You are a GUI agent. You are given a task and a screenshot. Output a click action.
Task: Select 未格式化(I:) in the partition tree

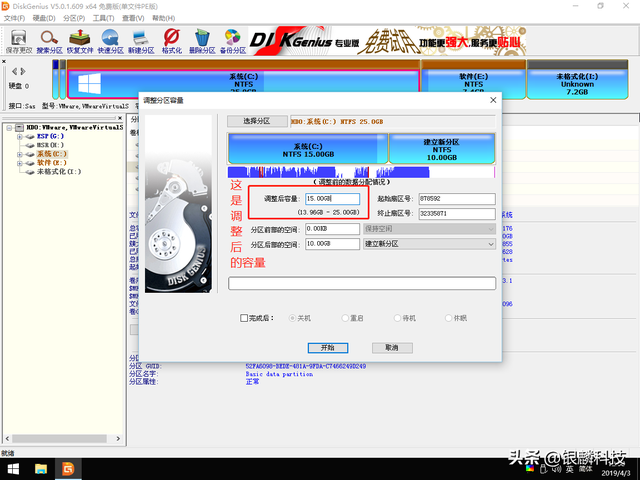click(59, 172)
